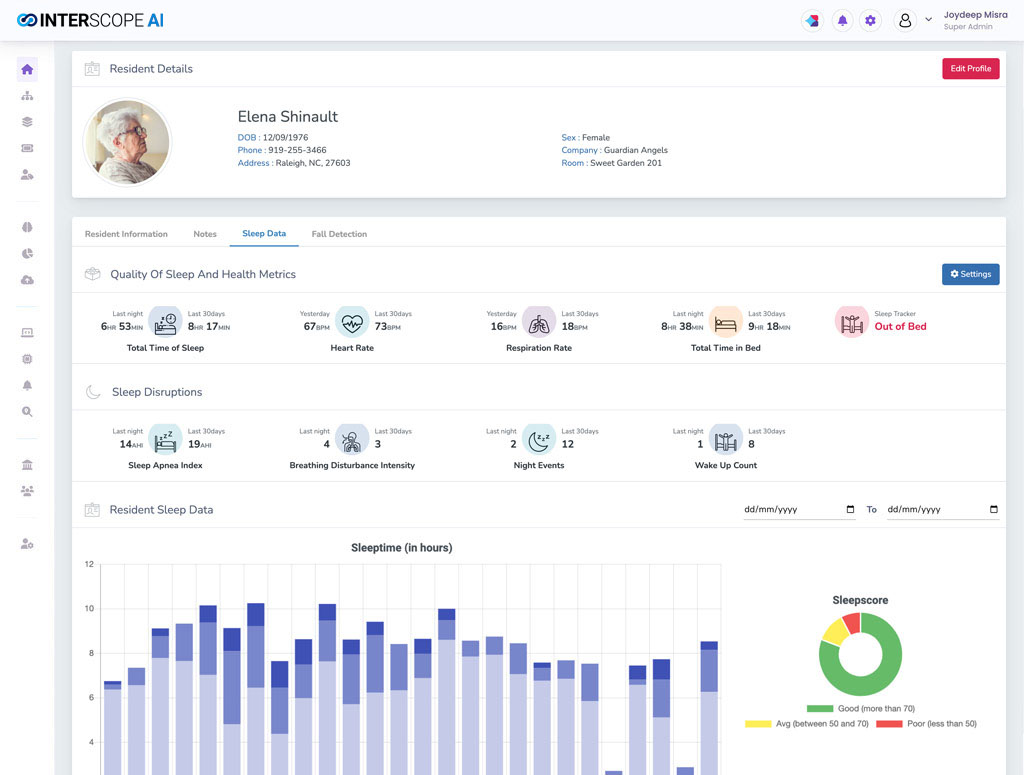Open the sleep metrics Settings button
This screenshot has width=1024, height=775.
pos(970,274)
